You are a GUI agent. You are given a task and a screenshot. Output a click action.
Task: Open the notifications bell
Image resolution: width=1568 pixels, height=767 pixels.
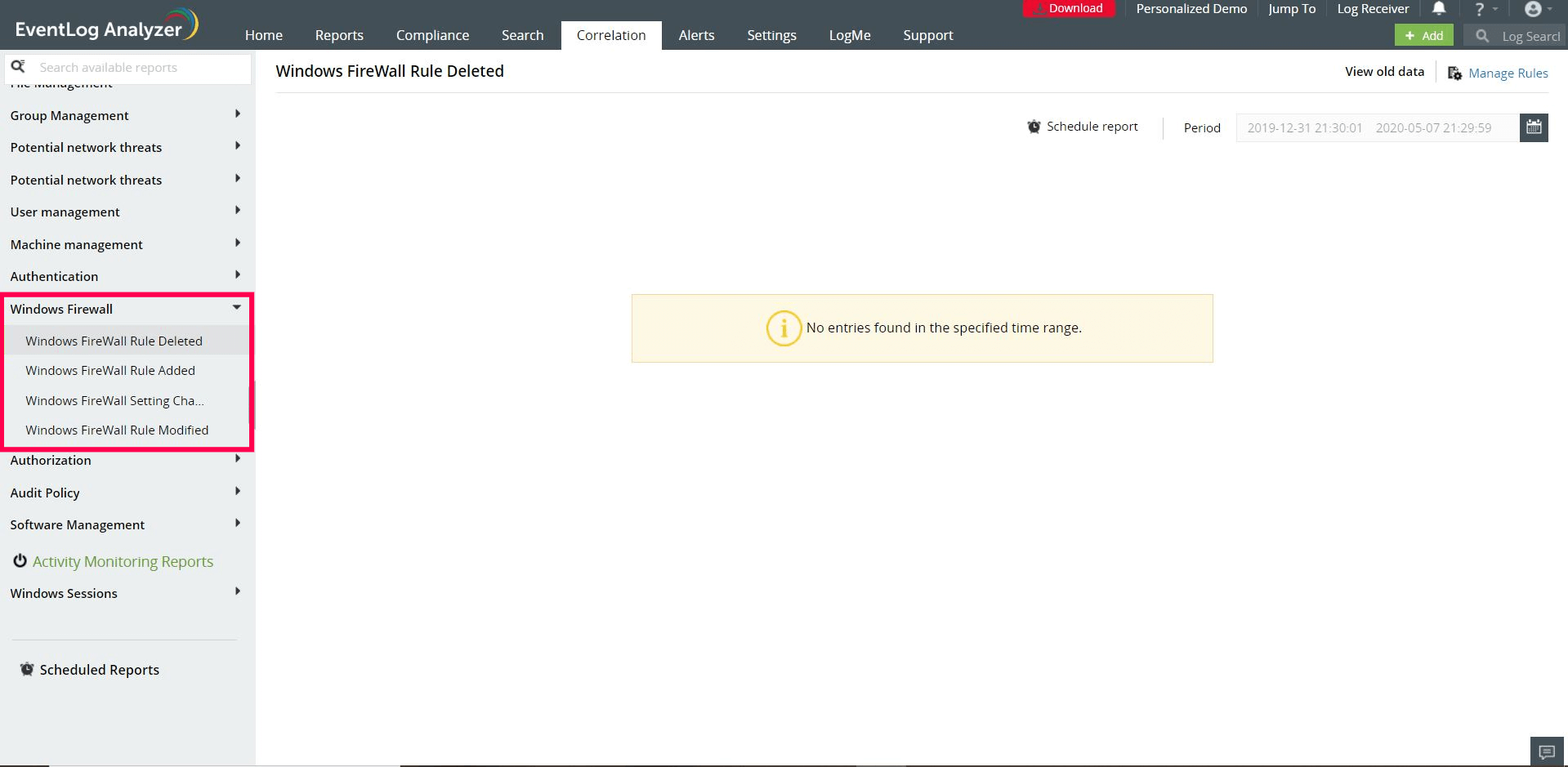(1439, 9)
